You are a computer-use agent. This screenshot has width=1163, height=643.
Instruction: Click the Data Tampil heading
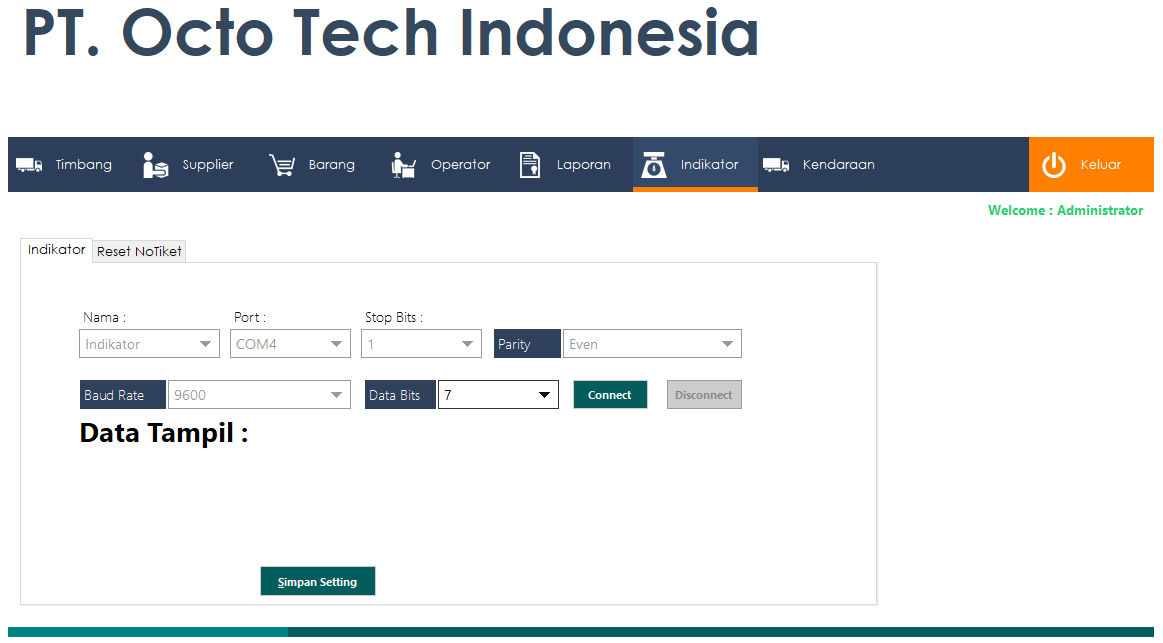click(x=164, y=433)
